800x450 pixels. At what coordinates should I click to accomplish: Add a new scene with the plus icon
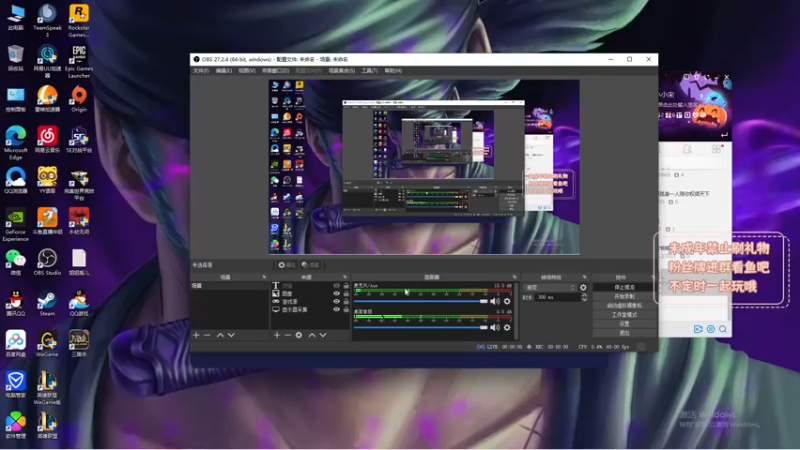point(196,335)
